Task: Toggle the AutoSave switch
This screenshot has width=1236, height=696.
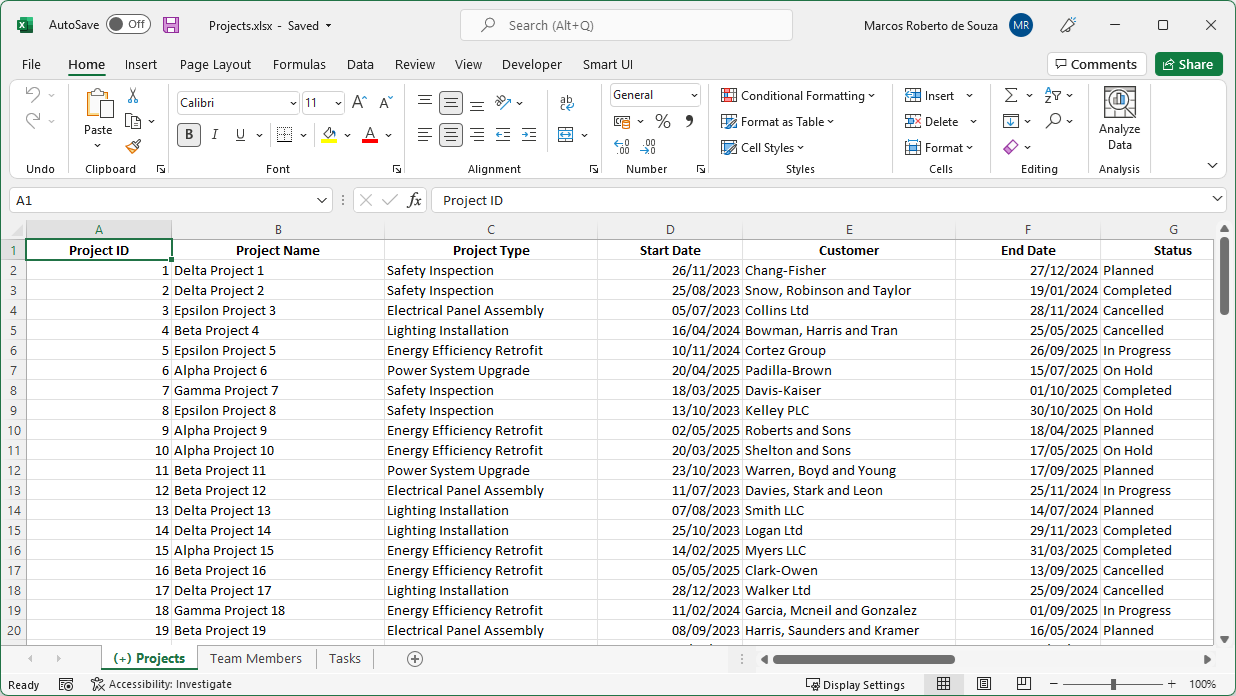Action: tap(128, 25)
